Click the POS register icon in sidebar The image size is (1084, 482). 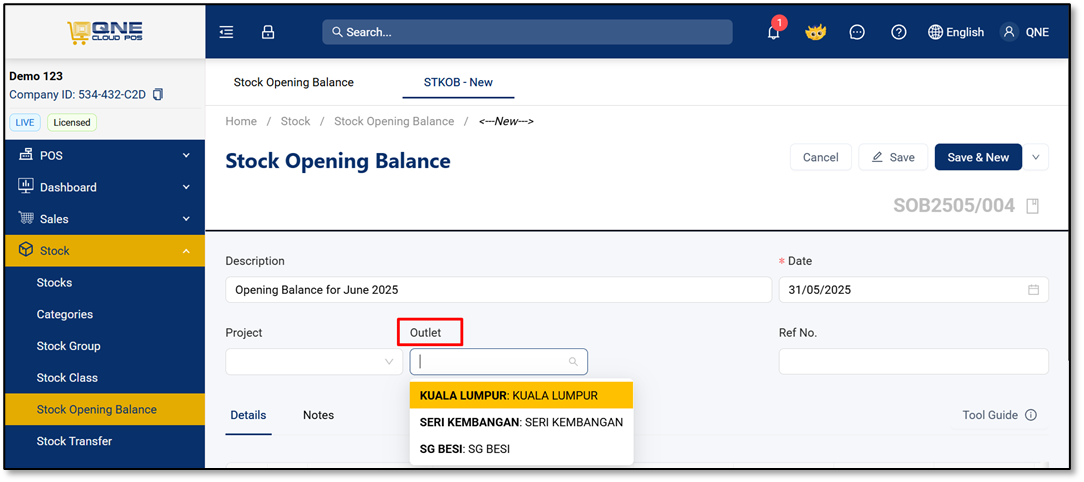click(26, 155)
